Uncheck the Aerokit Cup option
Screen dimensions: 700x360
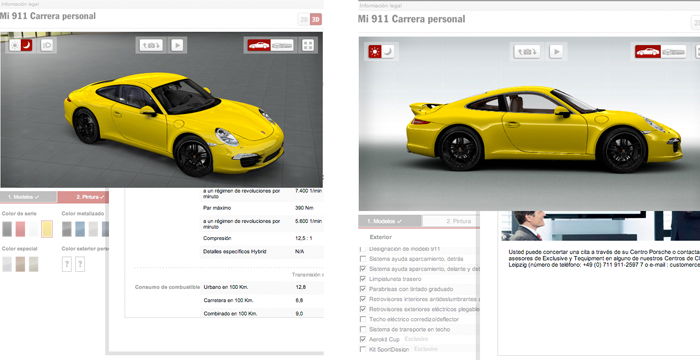363,339
